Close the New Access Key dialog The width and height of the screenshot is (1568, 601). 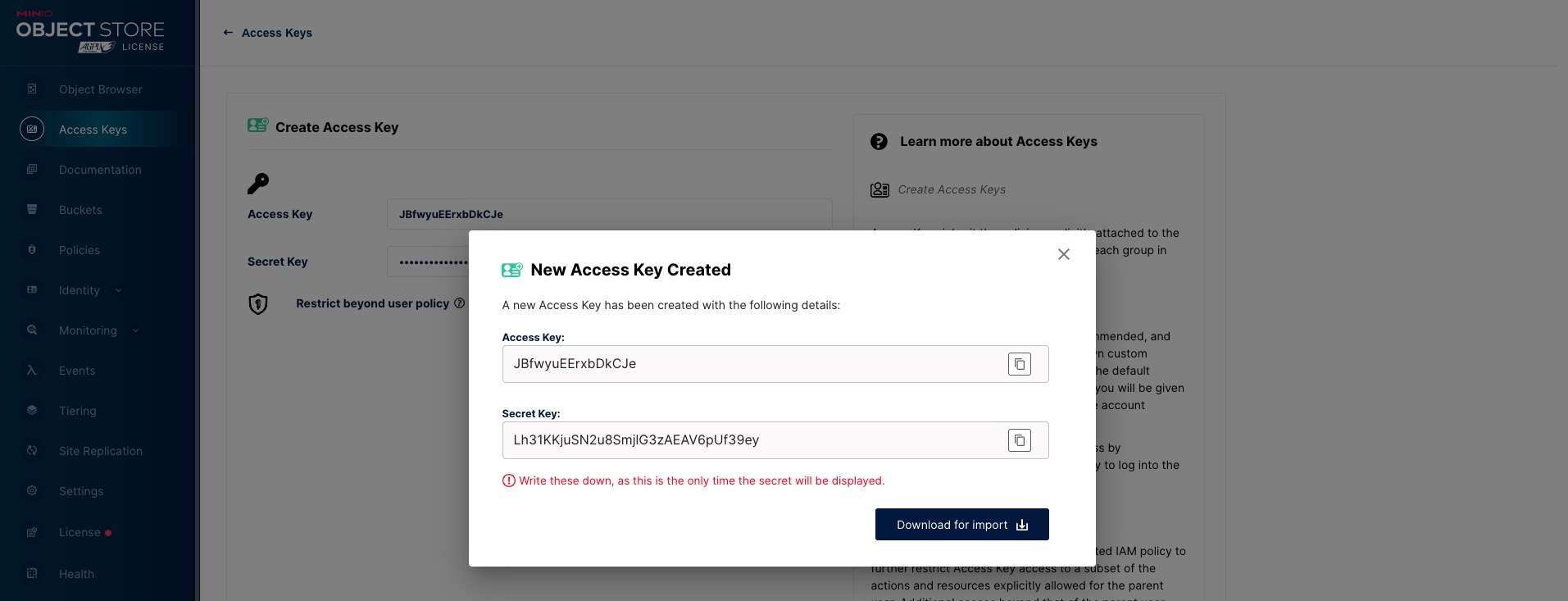point(1063,254)
